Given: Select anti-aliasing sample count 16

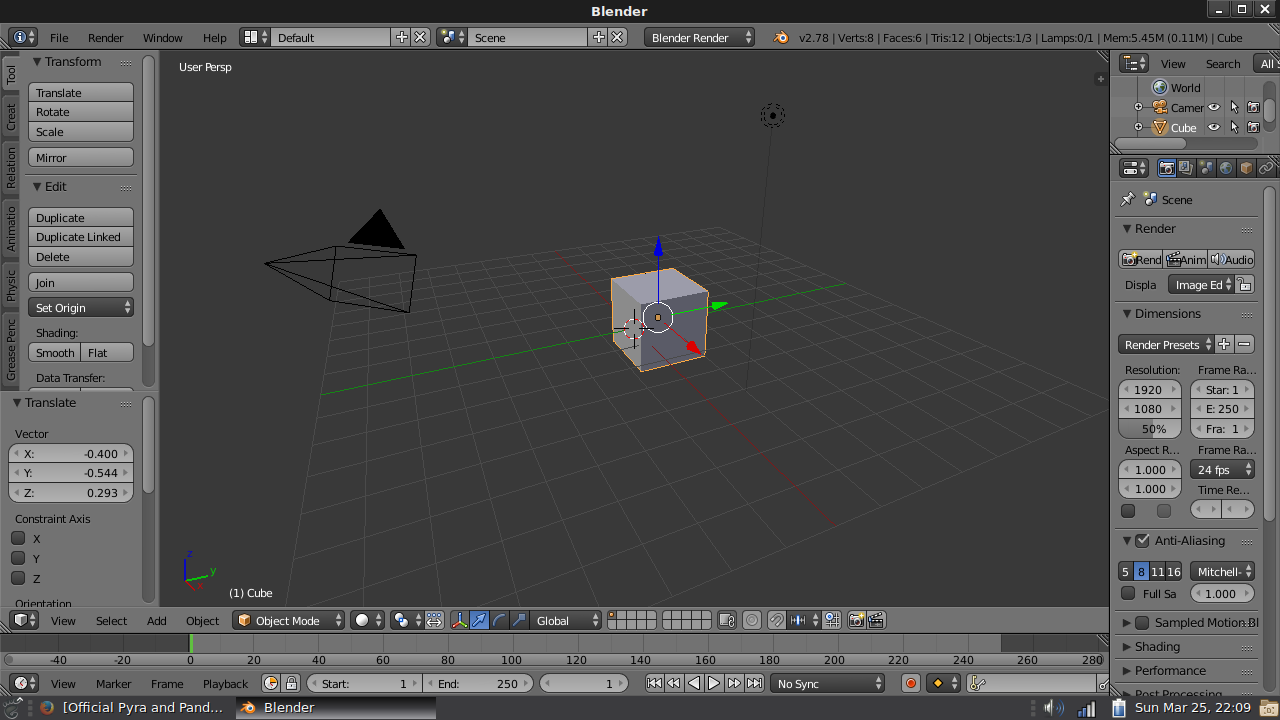Looking at the screenshot, I should pos(1174,571).
